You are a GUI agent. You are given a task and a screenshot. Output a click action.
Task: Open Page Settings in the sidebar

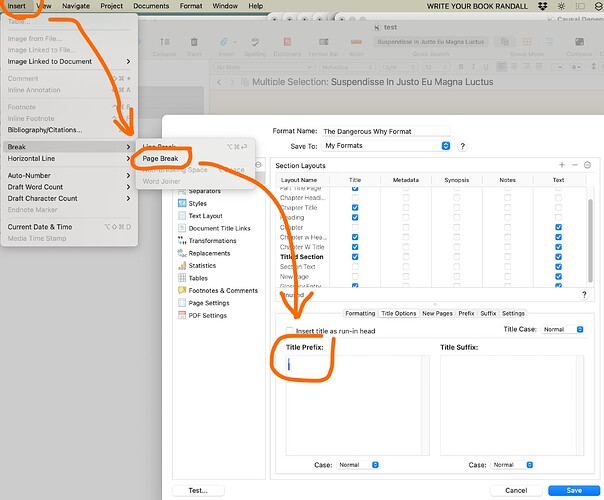click(x=209, y=303)
